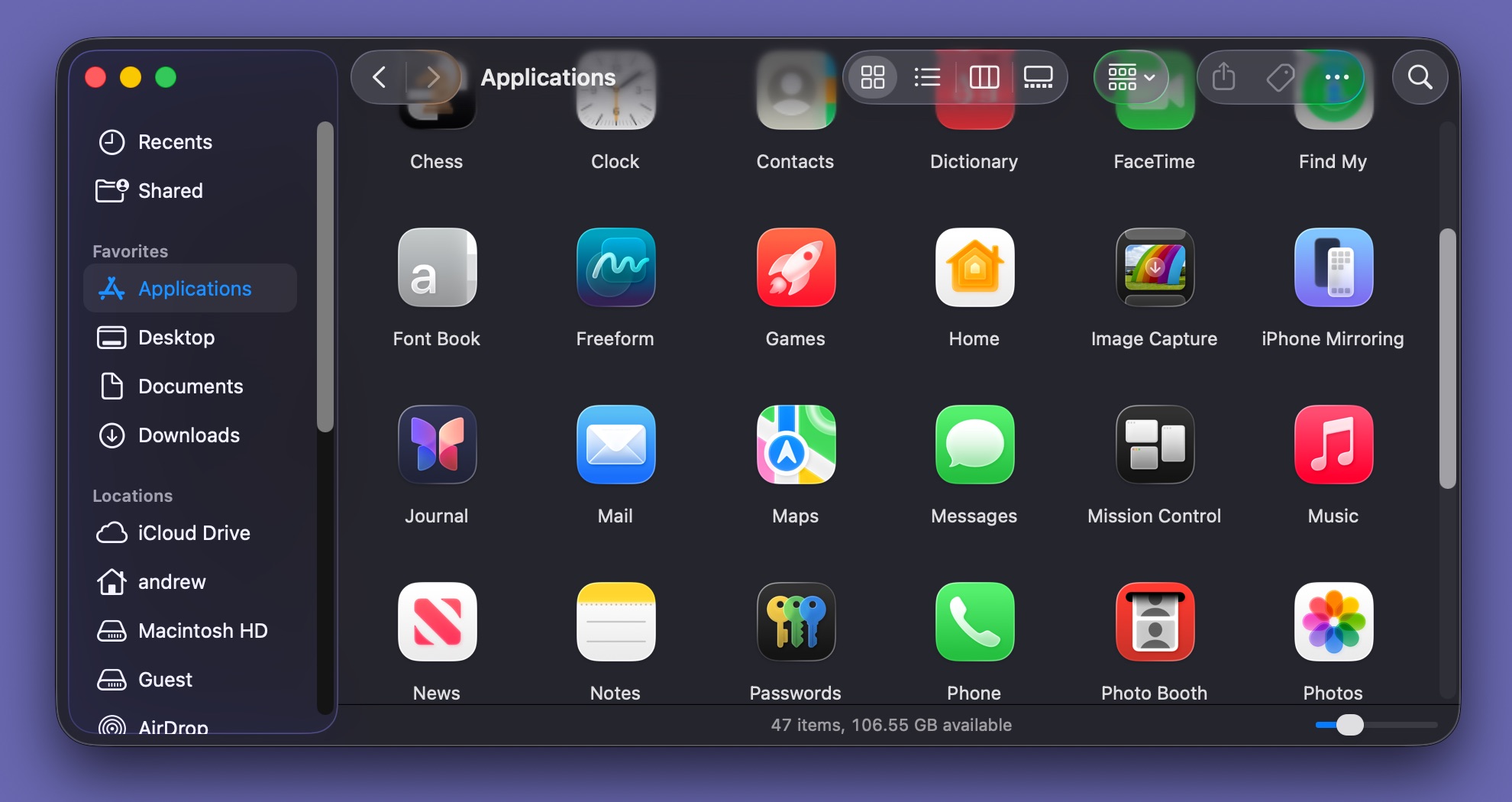Viewport: 1512px width, 802px height.
Task: Close the Finder window
Action: 95,77
